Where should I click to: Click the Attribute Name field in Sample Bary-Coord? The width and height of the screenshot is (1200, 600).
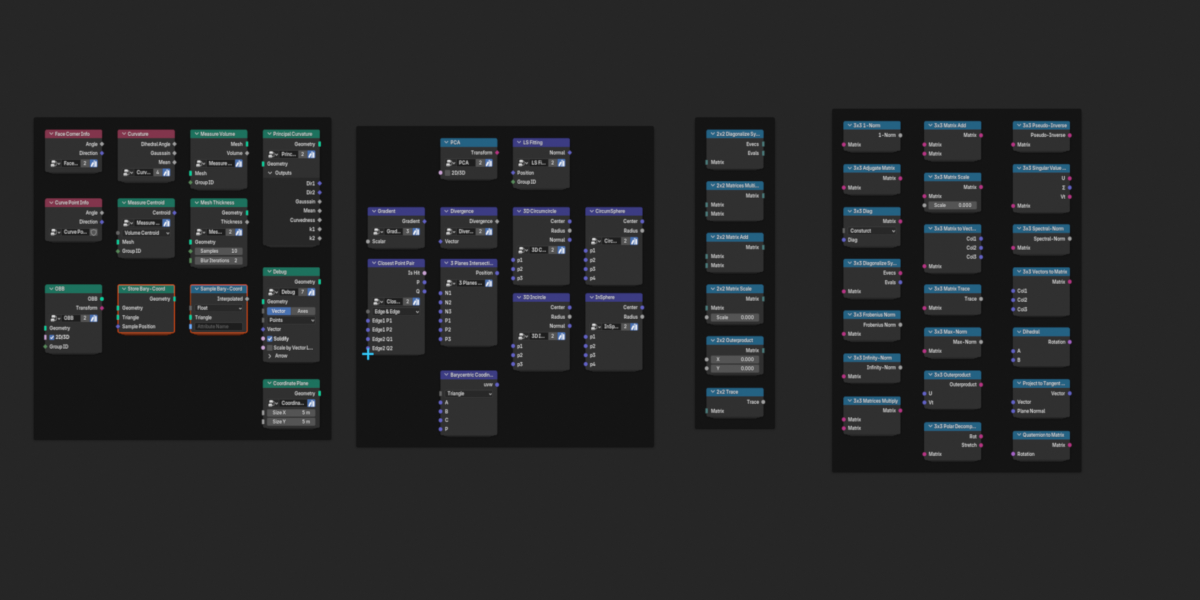tap(218, 327)
